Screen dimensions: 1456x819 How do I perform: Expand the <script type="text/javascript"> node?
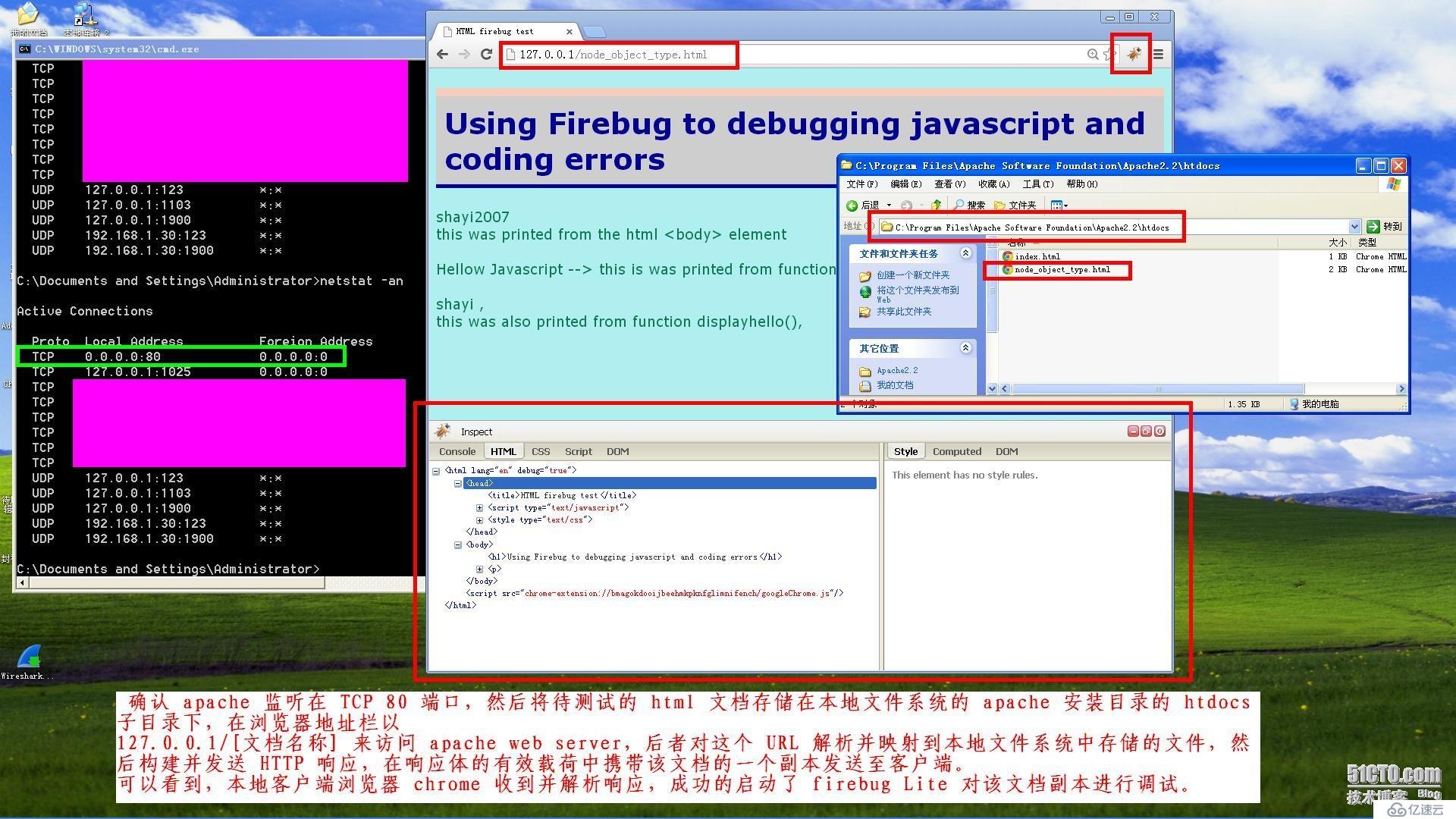point(479,508)
